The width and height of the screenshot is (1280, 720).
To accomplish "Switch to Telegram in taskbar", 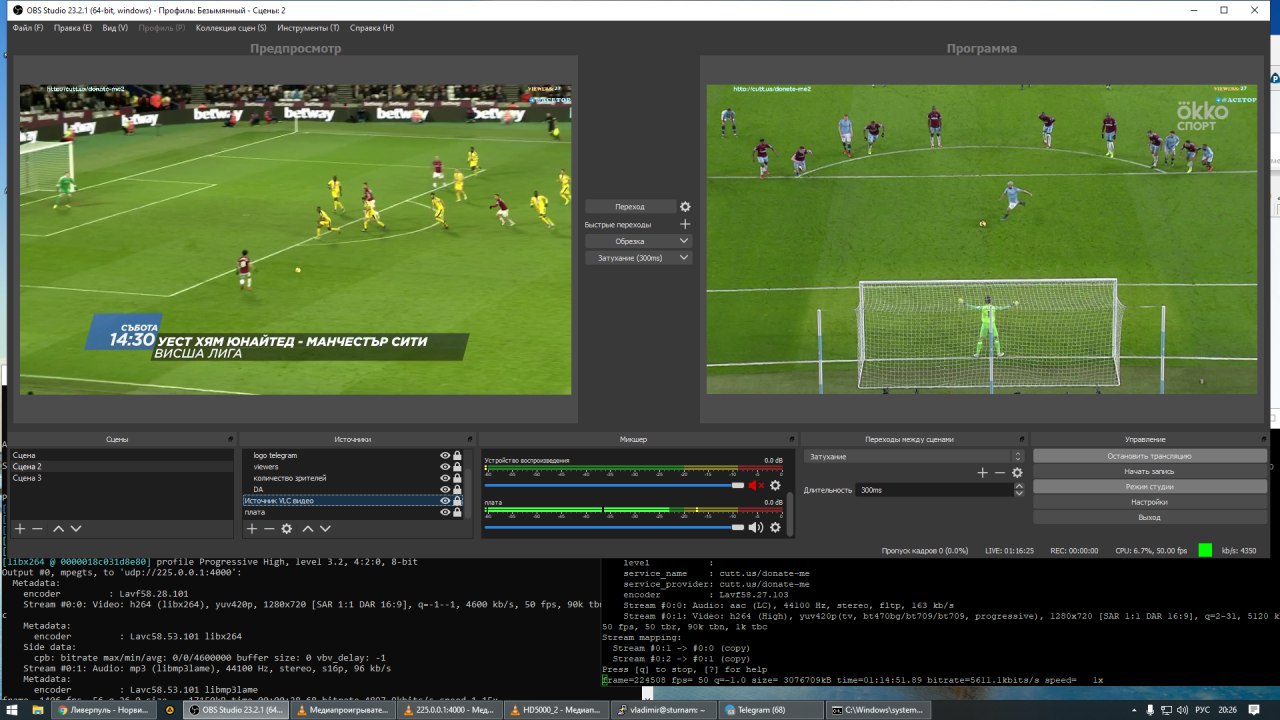I will 769,710.
